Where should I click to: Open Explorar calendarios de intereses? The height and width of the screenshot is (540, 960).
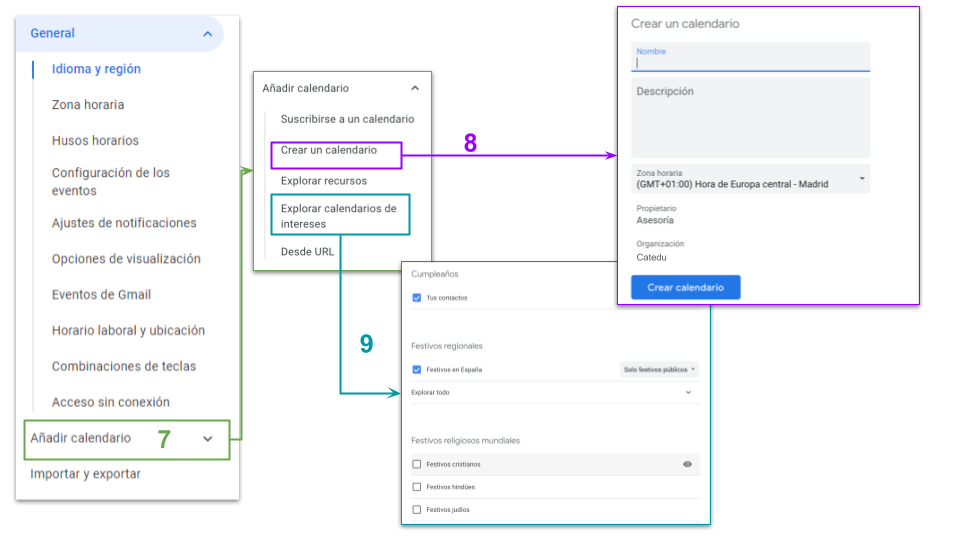(339, 216)
